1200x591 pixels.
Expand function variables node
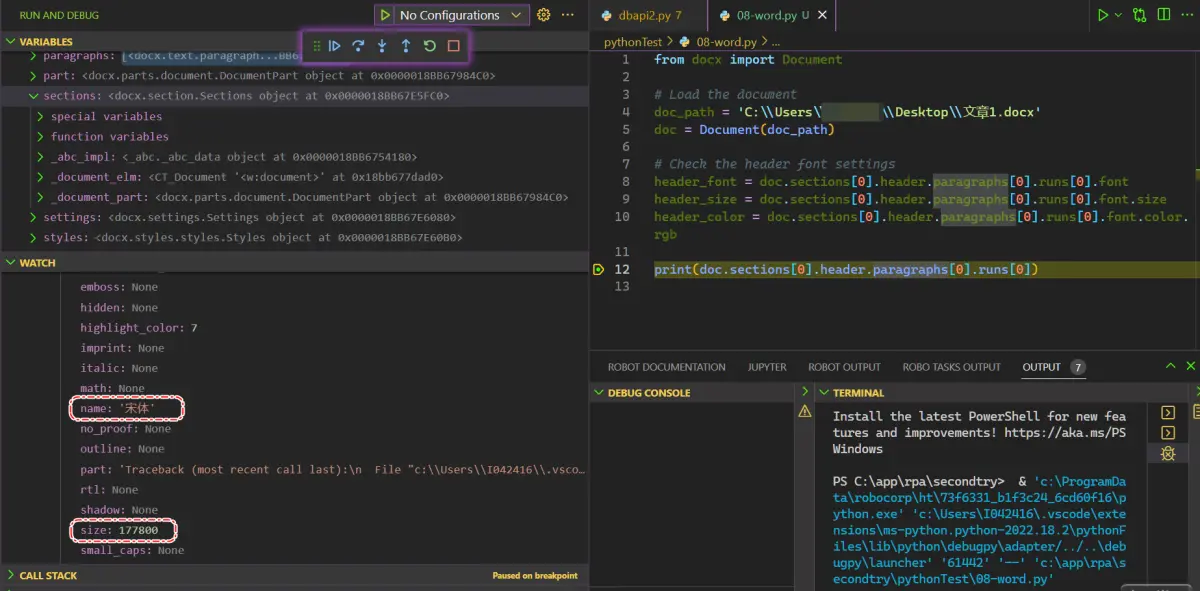click(41, 137)
